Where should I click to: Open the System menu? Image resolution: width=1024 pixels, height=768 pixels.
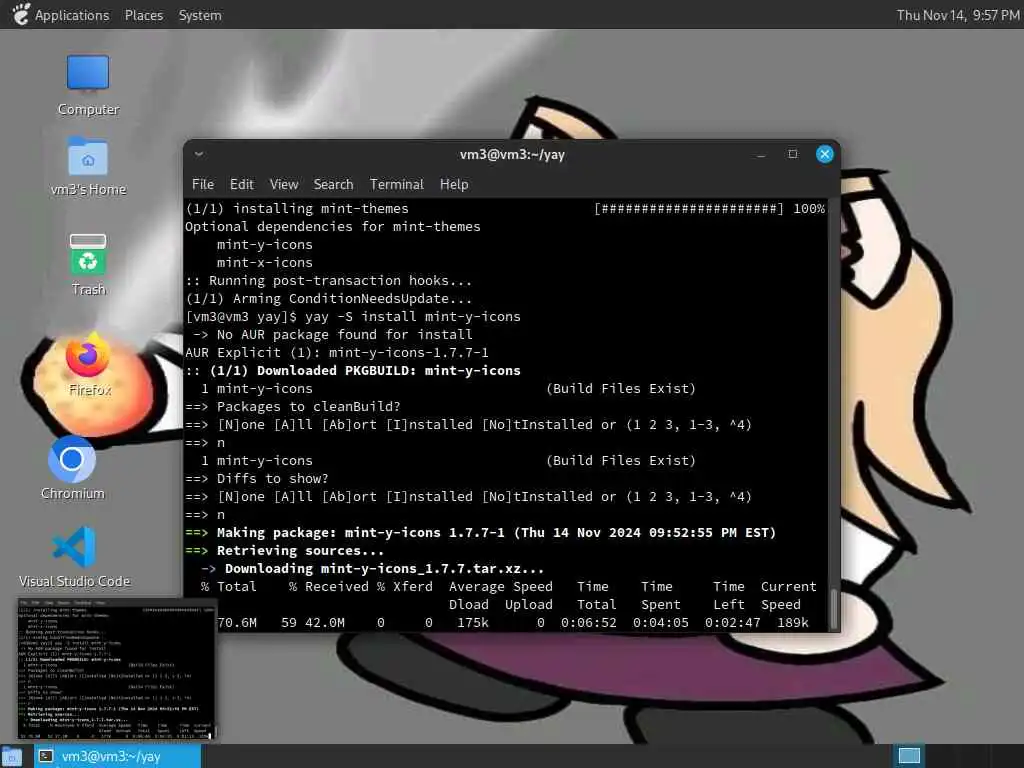pyautogui.click(x=200, y=15)
